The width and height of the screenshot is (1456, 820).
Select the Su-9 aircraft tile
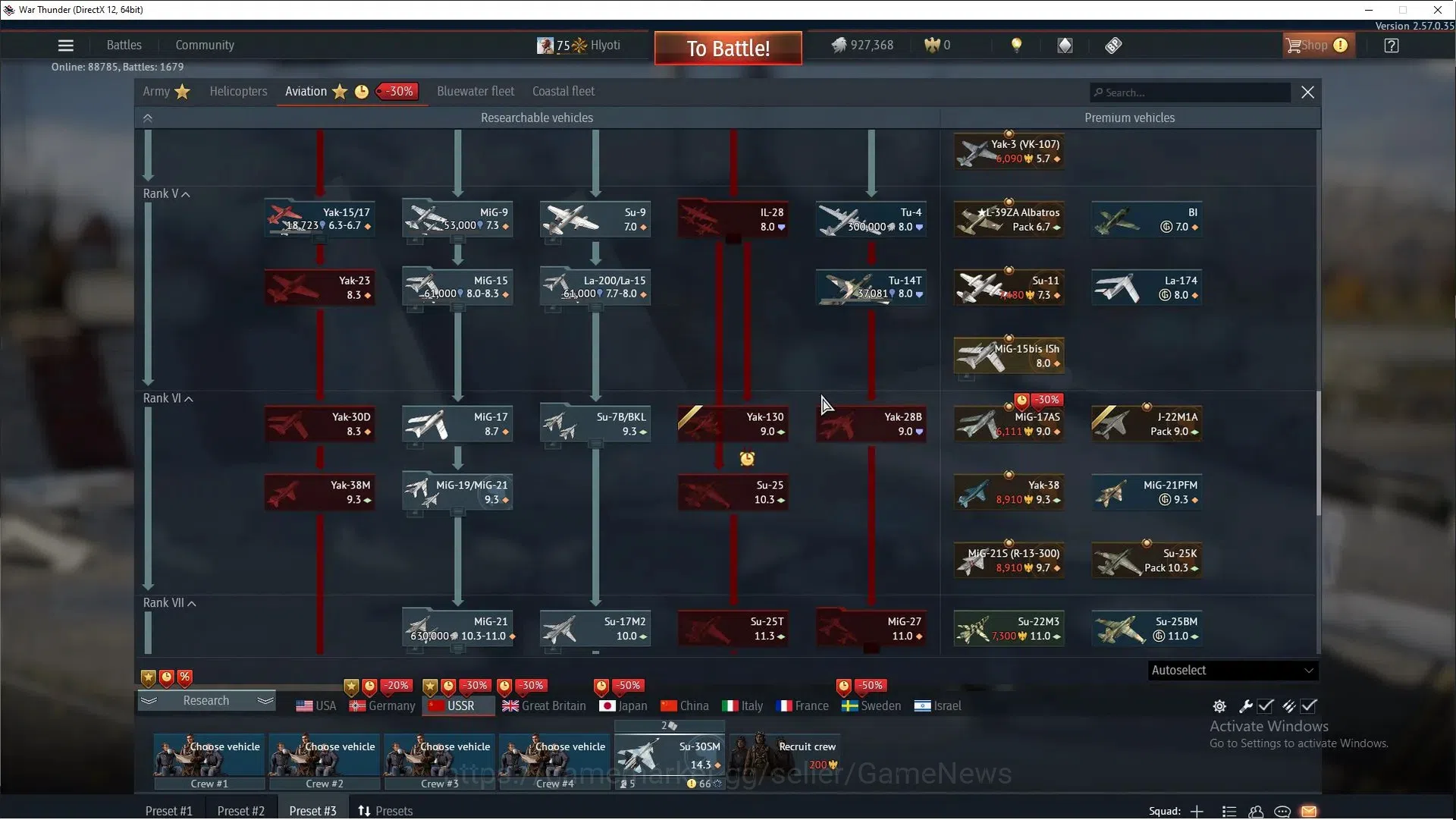click(595, 219)
